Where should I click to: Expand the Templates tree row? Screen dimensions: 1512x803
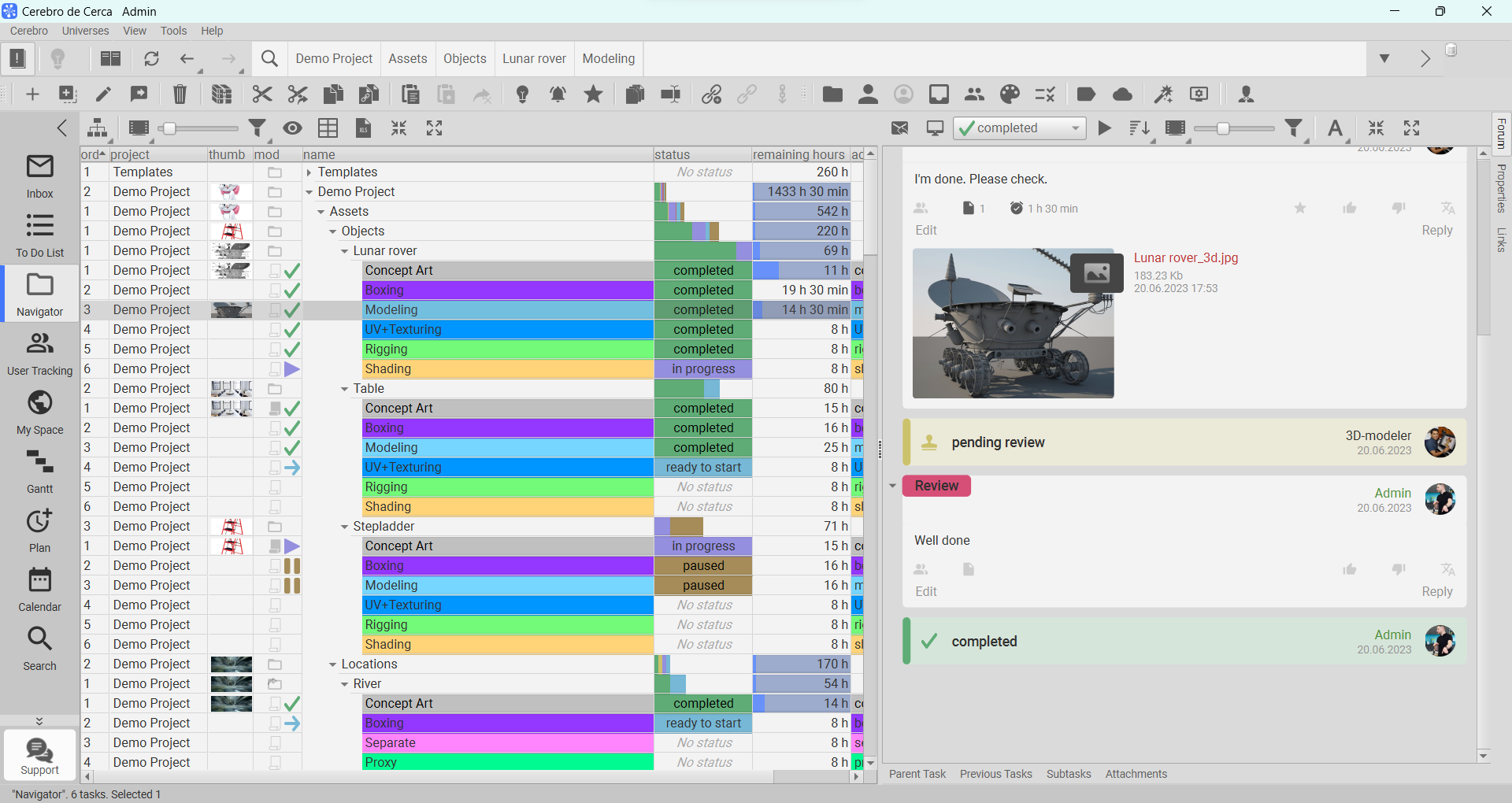click(309, 172)
